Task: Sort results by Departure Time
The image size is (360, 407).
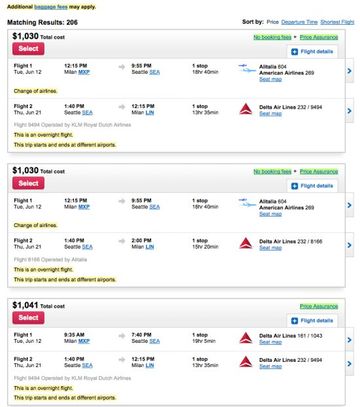Action: pos(299,22)
